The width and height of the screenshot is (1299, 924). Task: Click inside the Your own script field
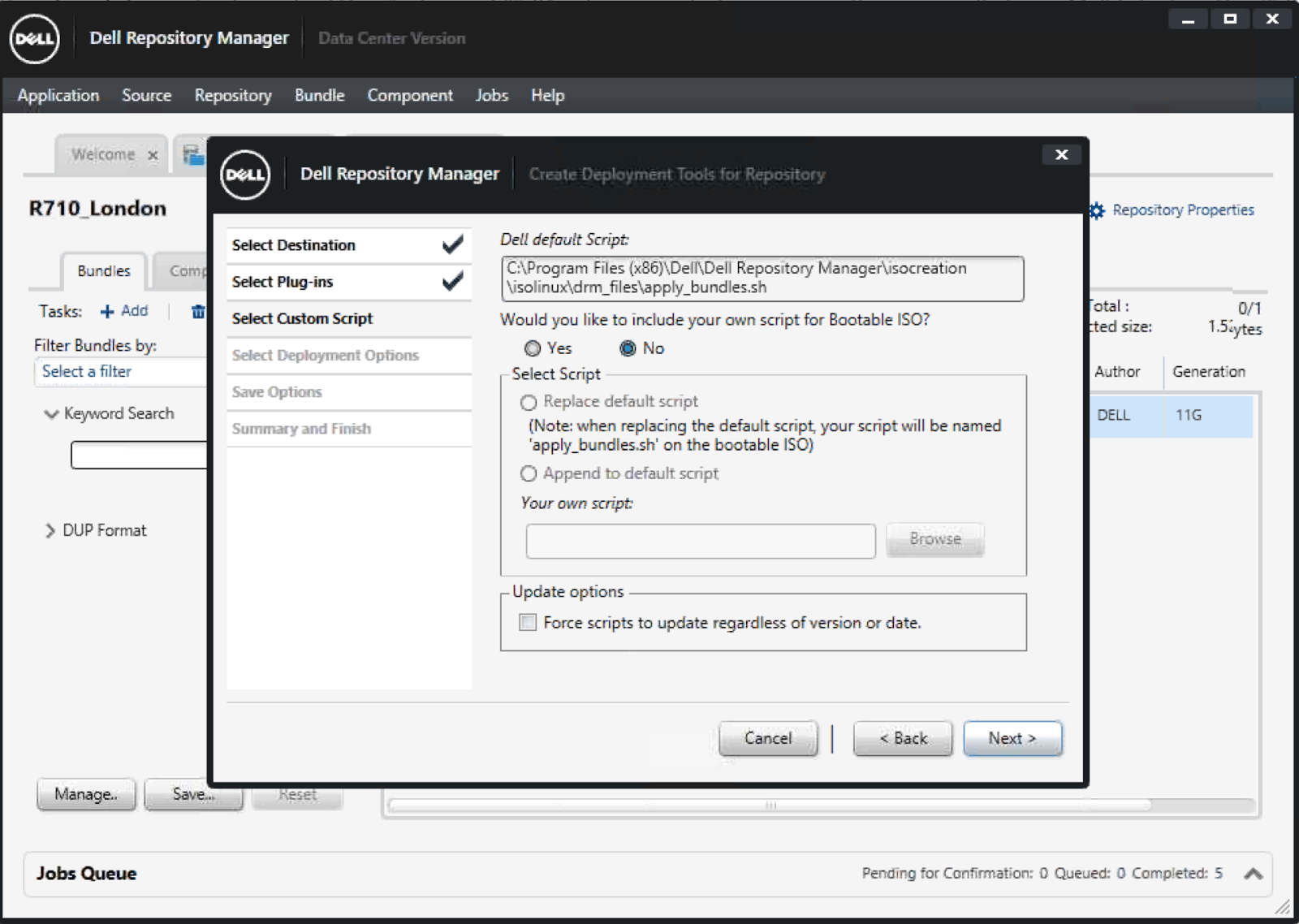pos(700,541)
